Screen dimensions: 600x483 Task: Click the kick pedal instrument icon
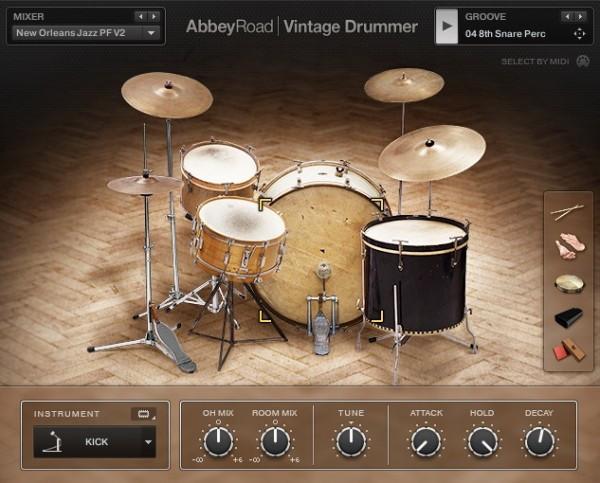(x=52, y=442)
